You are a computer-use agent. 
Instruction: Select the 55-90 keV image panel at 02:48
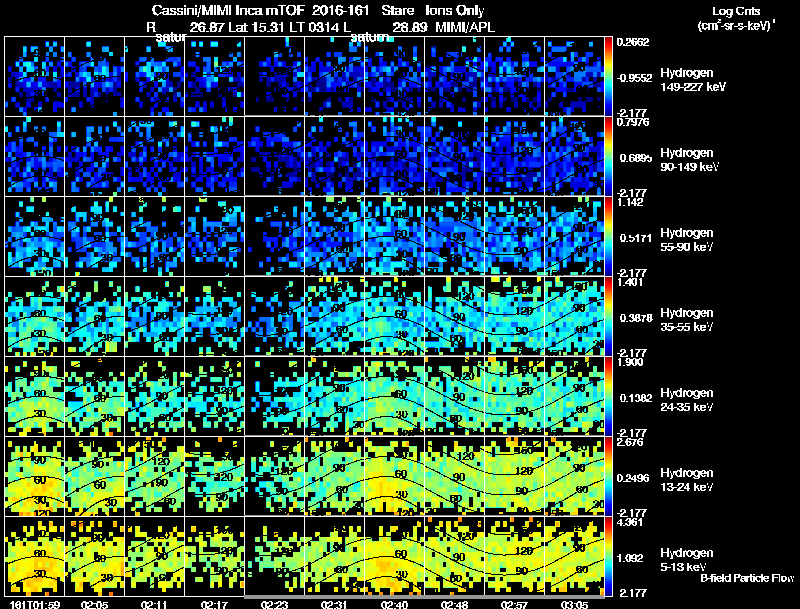[x=455, y=237]
